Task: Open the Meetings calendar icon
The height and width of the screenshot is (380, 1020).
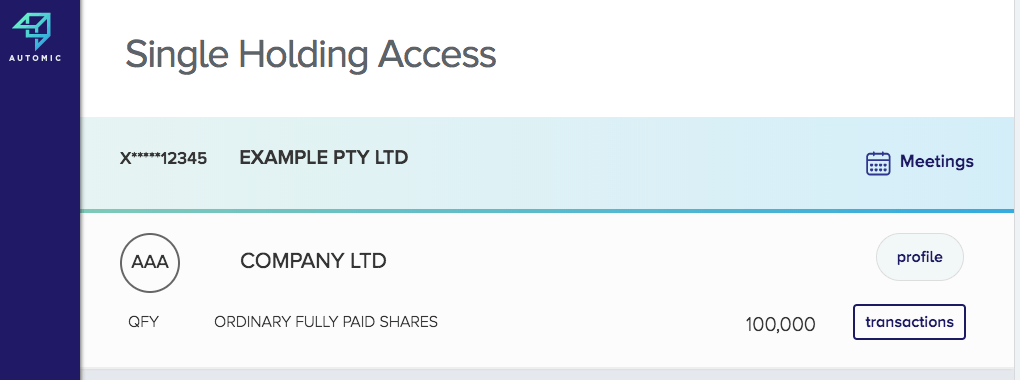Action: tap(878, 163)
